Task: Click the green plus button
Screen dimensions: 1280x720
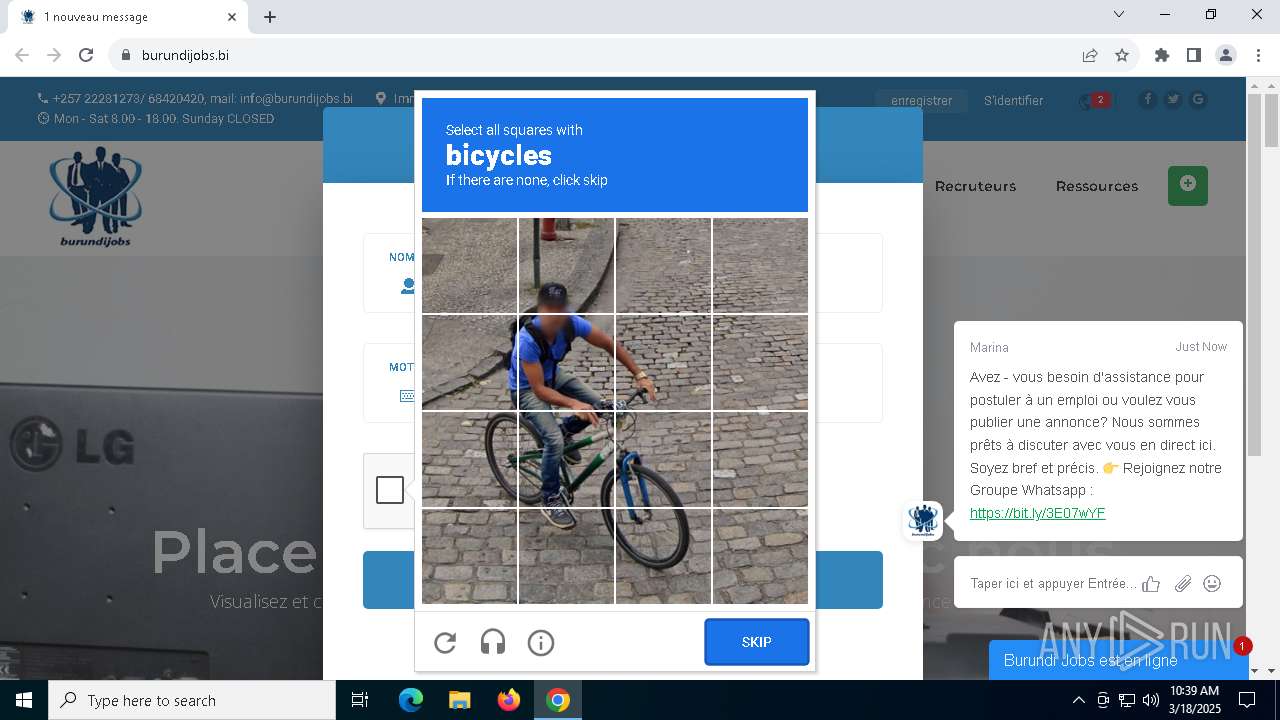Action: (x=1188, y=186)
